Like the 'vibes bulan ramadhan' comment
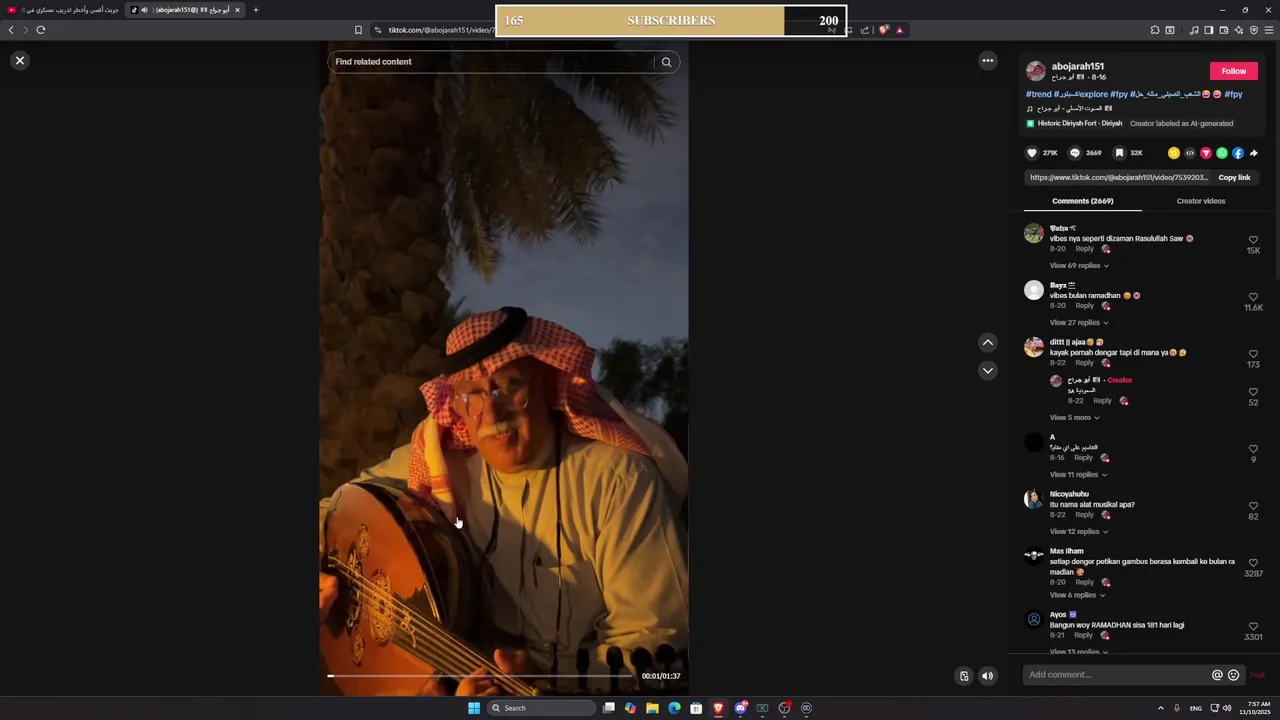The width and height of the screenshot is (1280, 720). [x=1253, y=297]
